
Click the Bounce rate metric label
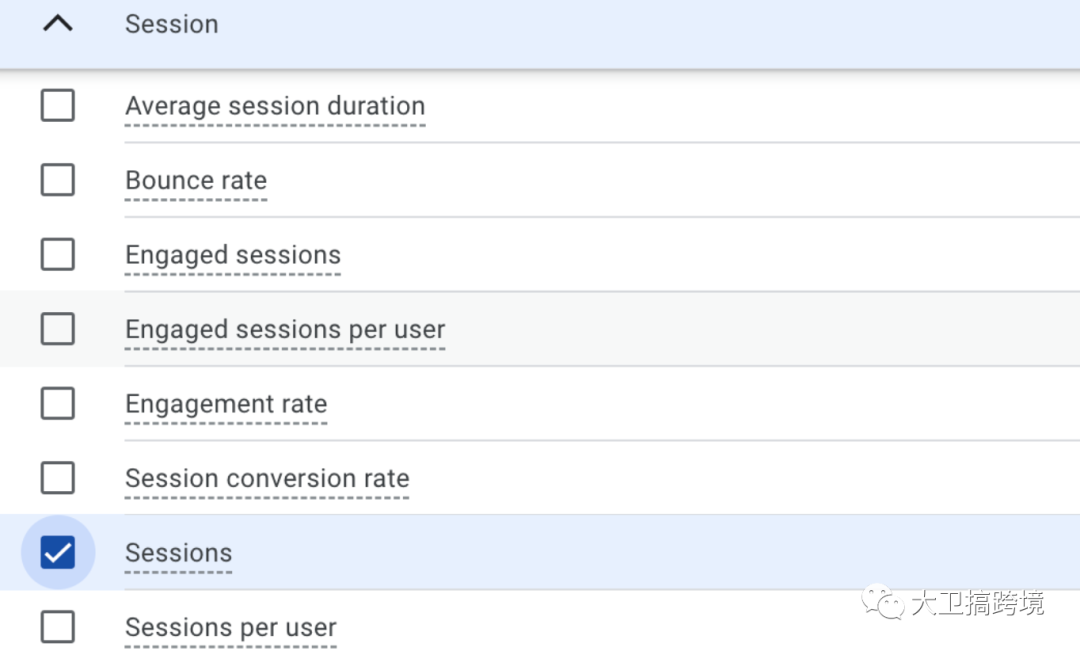tap(196, 181)
